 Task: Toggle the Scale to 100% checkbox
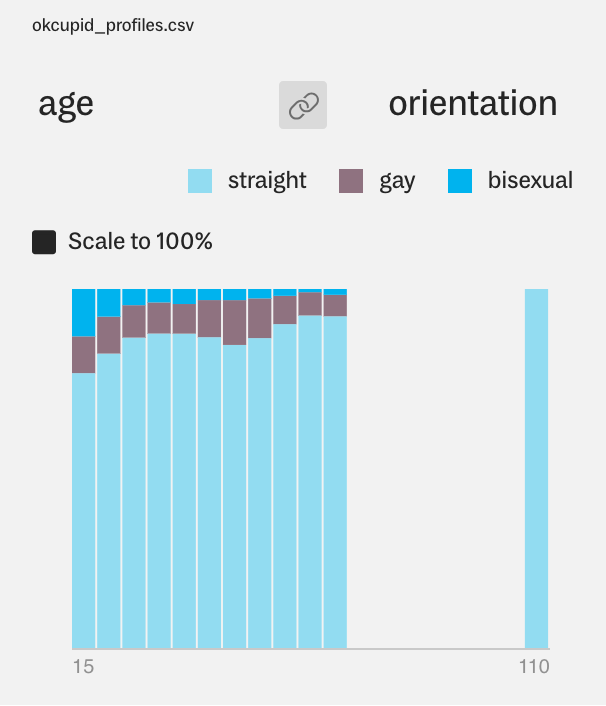[x=44, y=242]
